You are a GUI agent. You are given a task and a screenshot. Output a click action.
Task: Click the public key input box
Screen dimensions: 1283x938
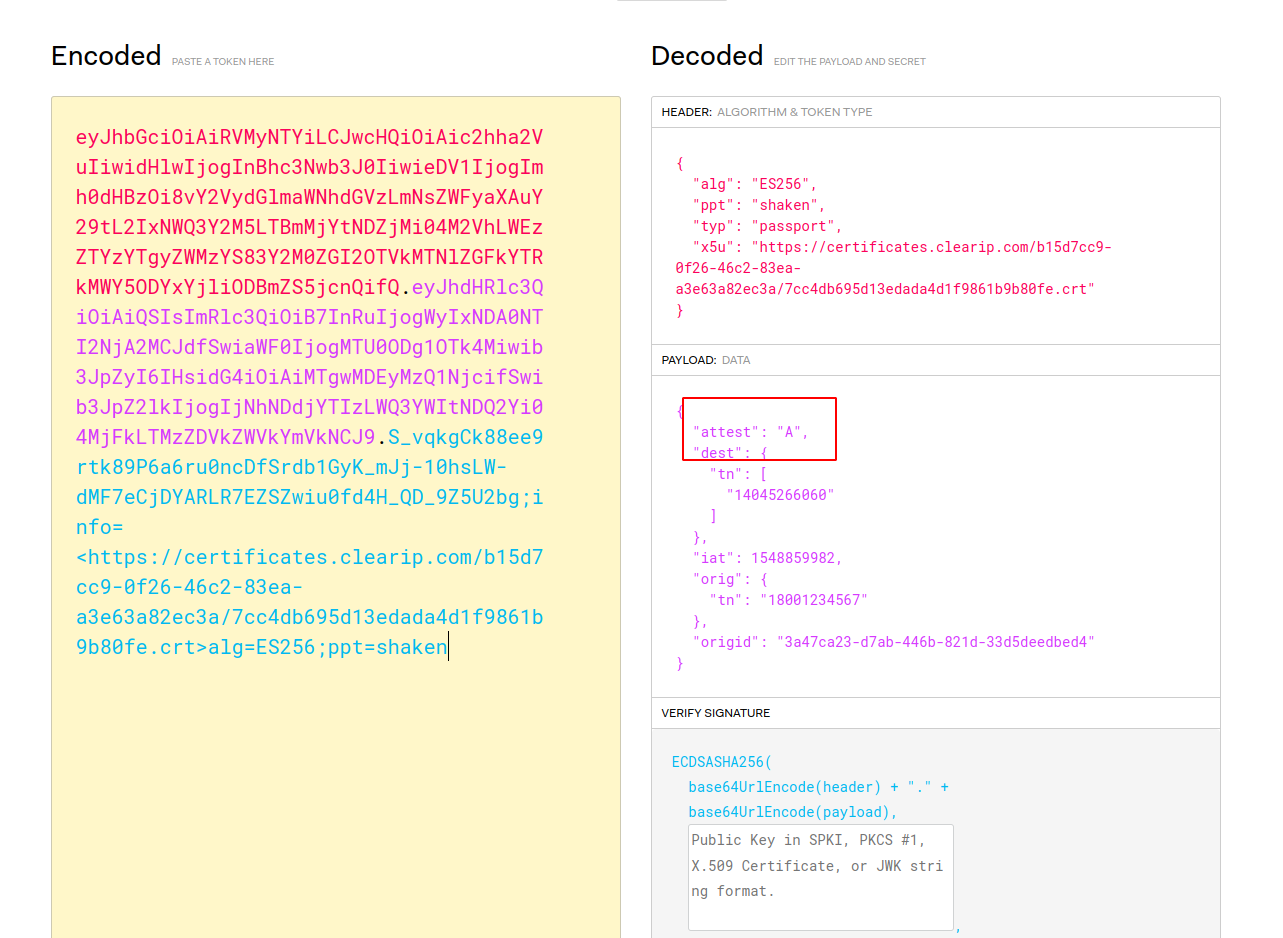(820, 877)
